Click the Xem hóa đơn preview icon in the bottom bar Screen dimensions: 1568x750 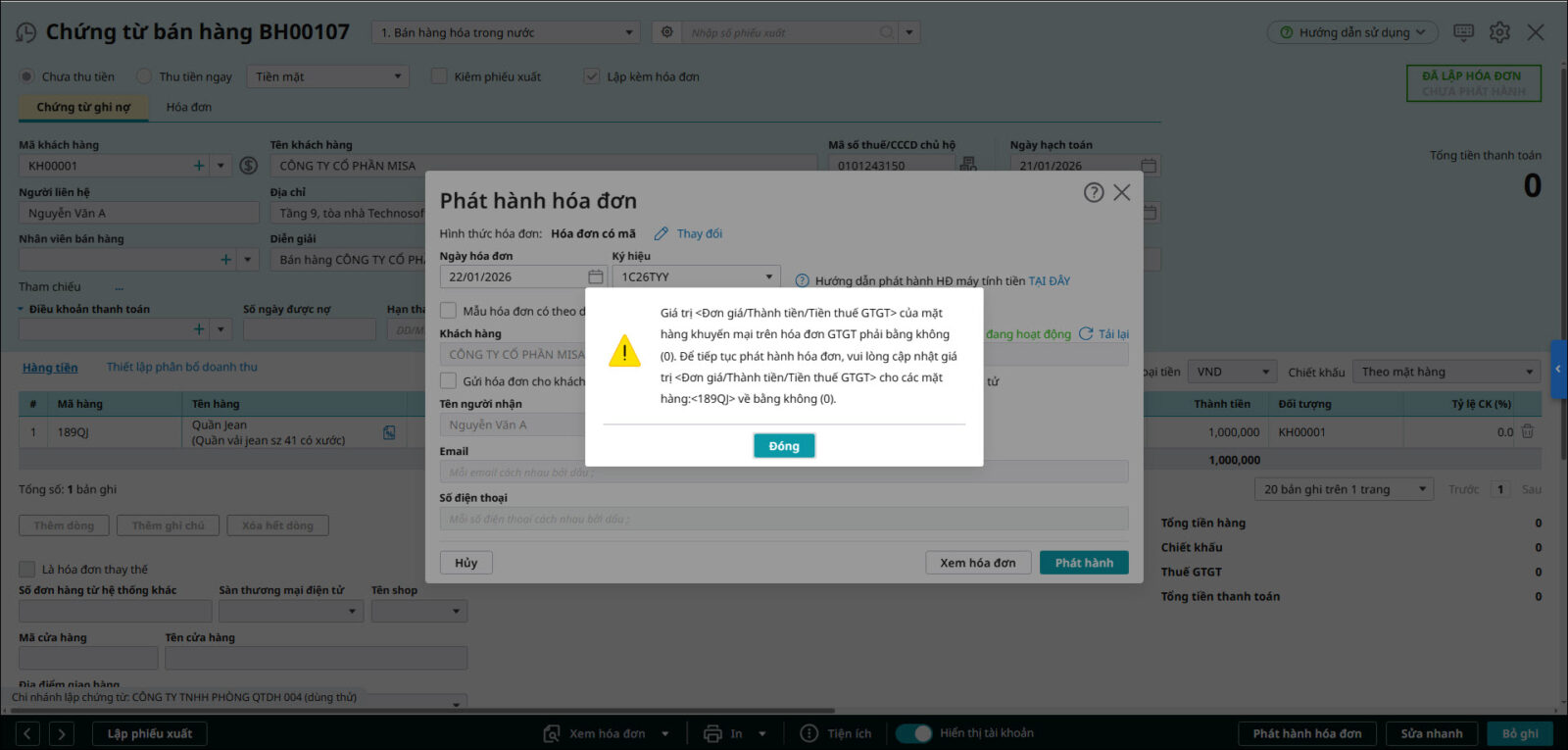[553, 733]
